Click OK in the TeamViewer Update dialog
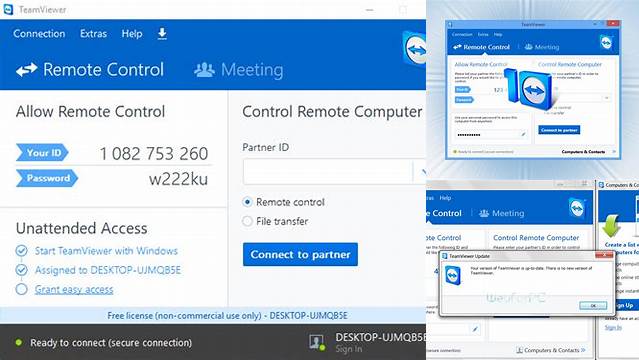 point(593,305)
